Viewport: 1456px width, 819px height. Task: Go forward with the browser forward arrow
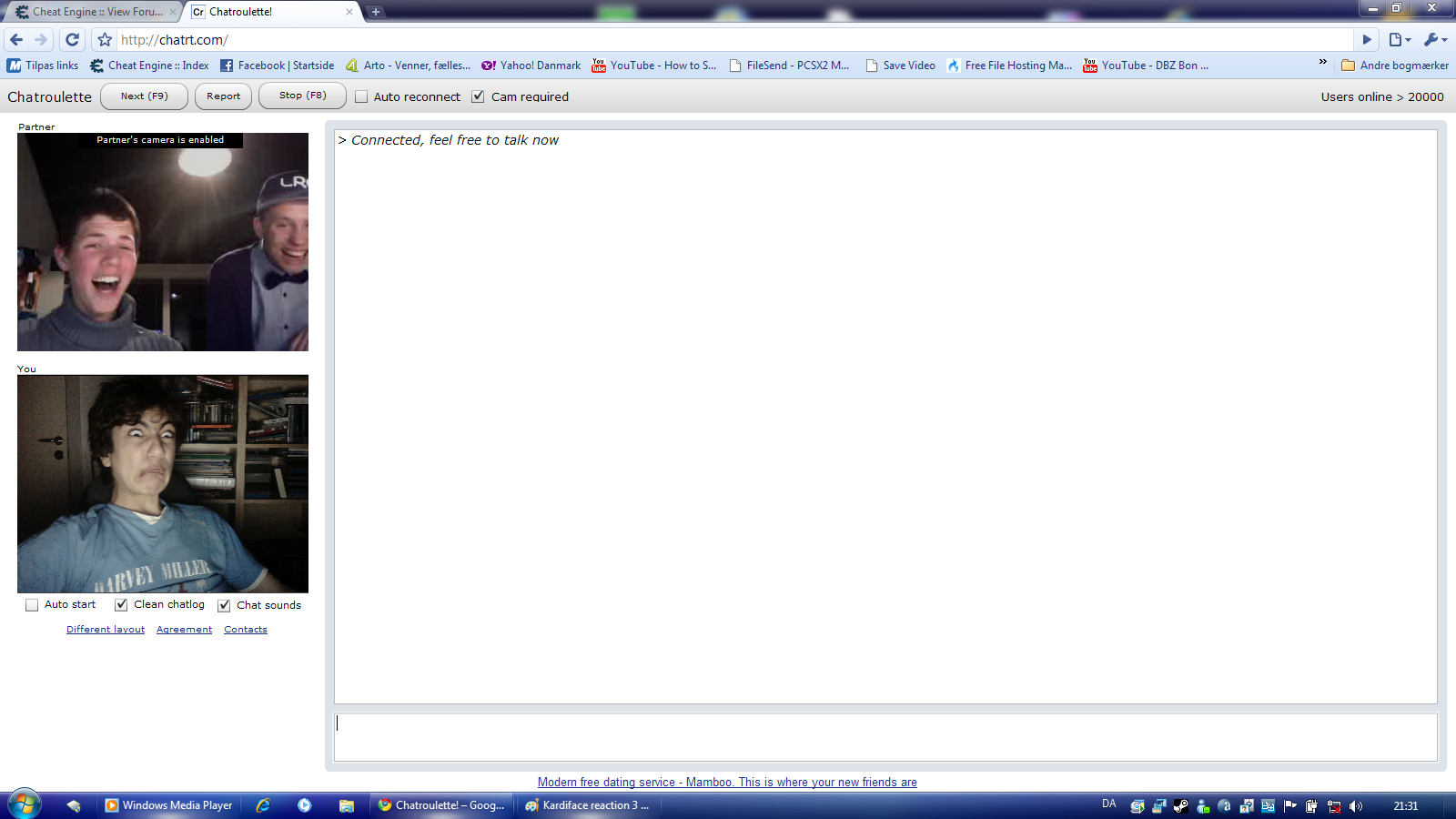(41, 39)
